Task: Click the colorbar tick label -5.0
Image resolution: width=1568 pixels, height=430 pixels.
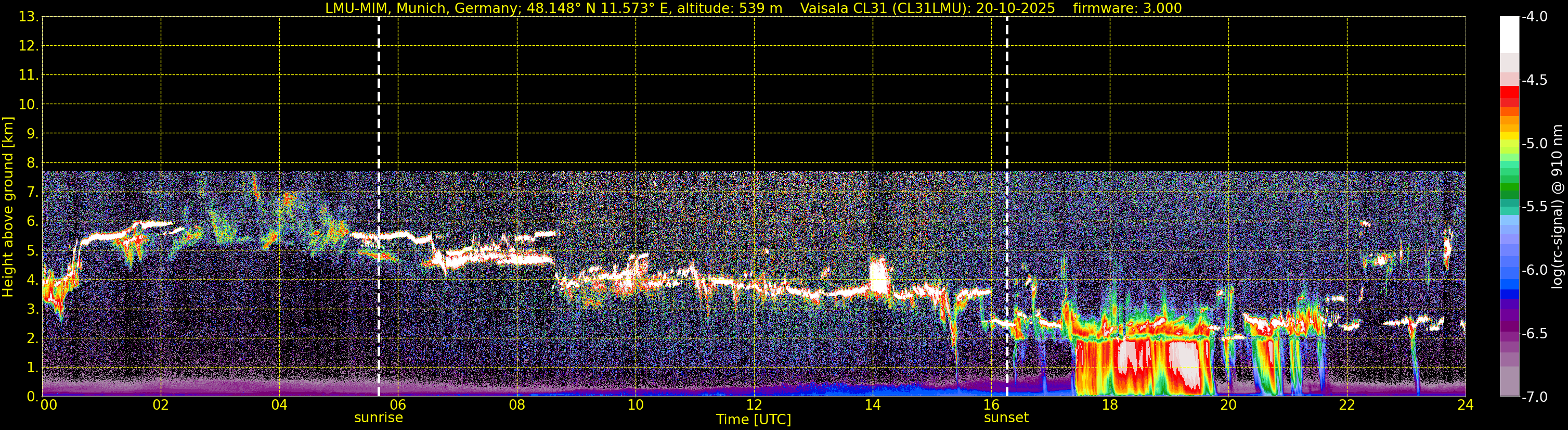Action: click(1534, 144)
